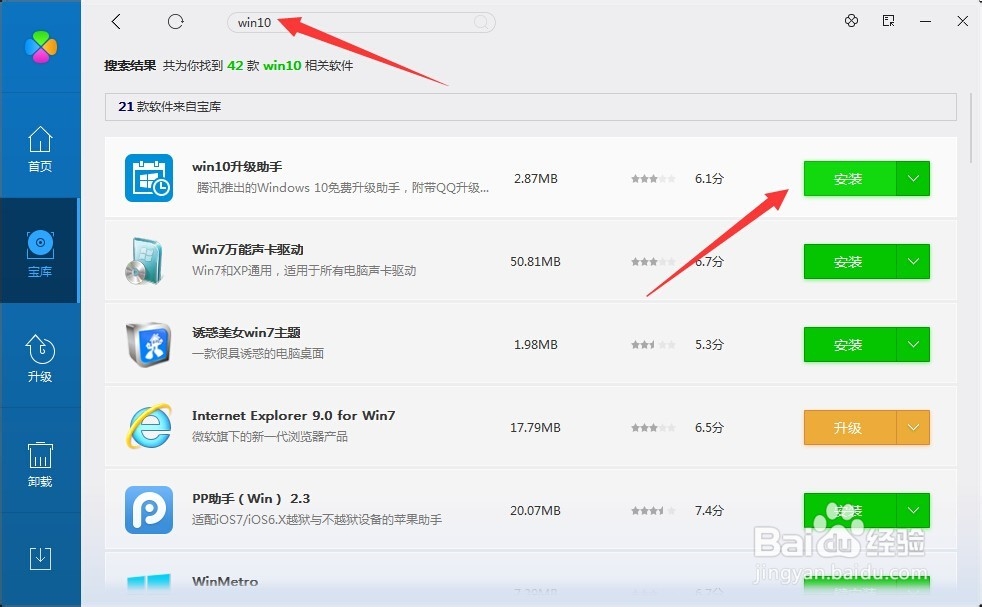Refresh the search results with the reload icon
This screenshot has height=607, width=982.
point(176,21)
